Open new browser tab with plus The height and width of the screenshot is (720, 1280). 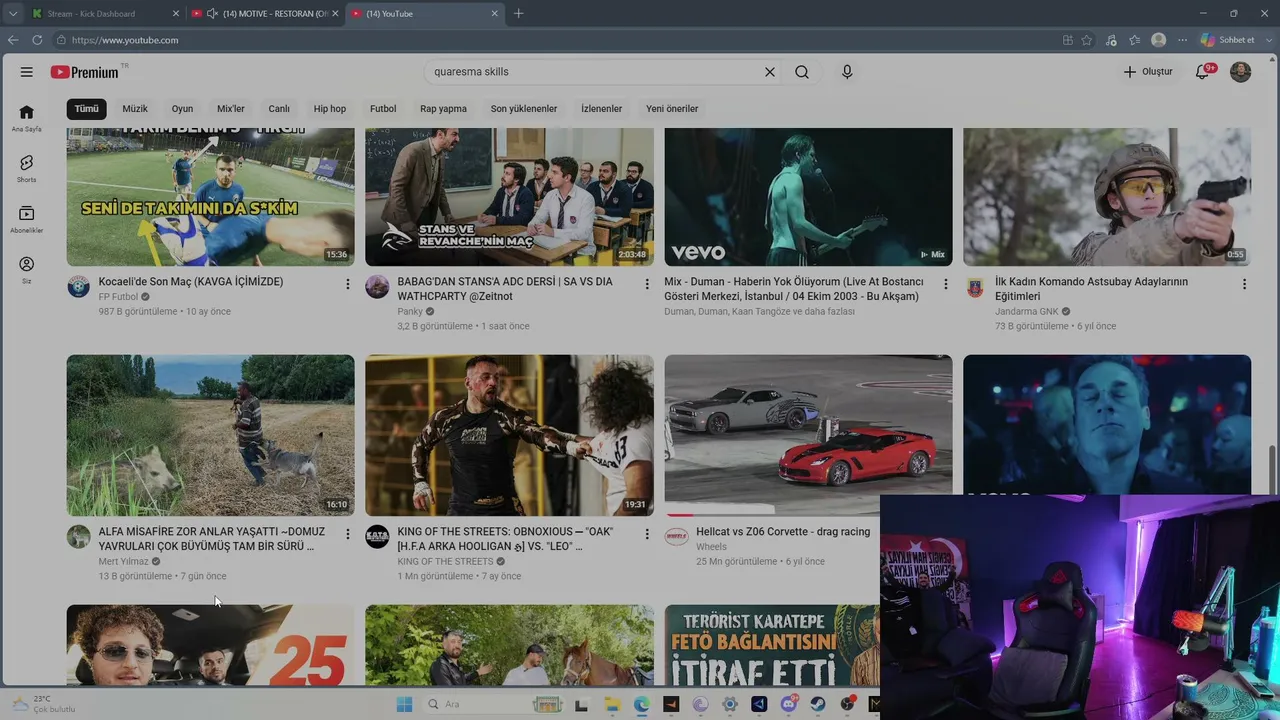point(518,14)
